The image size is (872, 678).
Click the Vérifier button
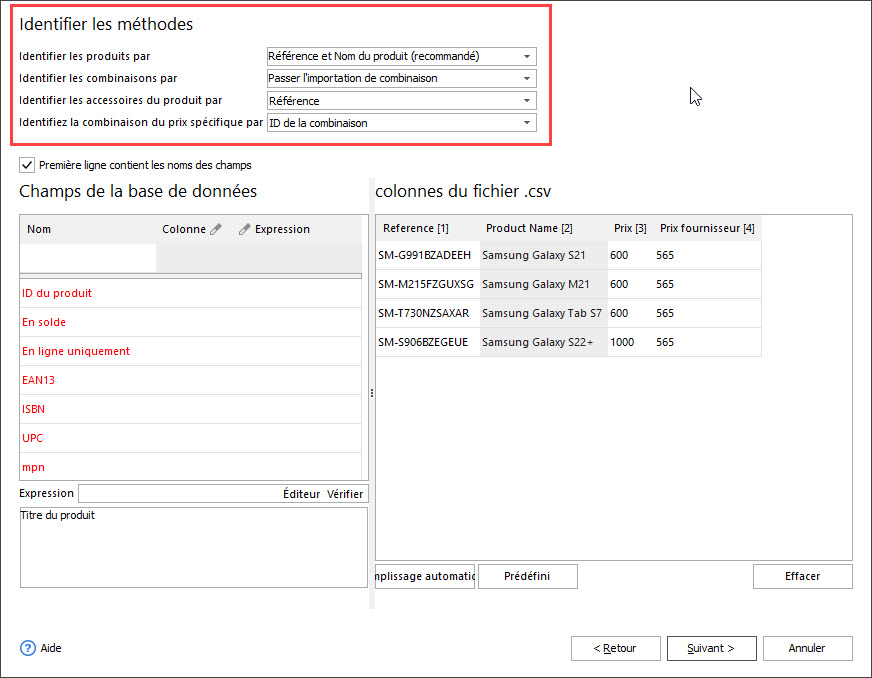[345, 494]
